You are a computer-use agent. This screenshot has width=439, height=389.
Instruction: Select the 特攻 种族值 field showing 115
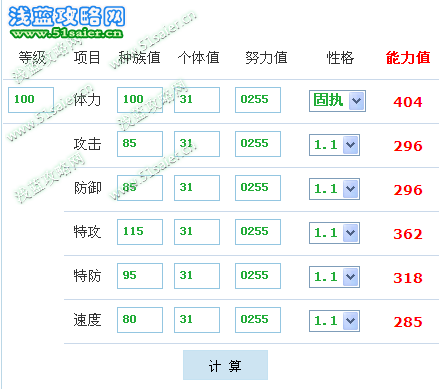click(140, 232)
